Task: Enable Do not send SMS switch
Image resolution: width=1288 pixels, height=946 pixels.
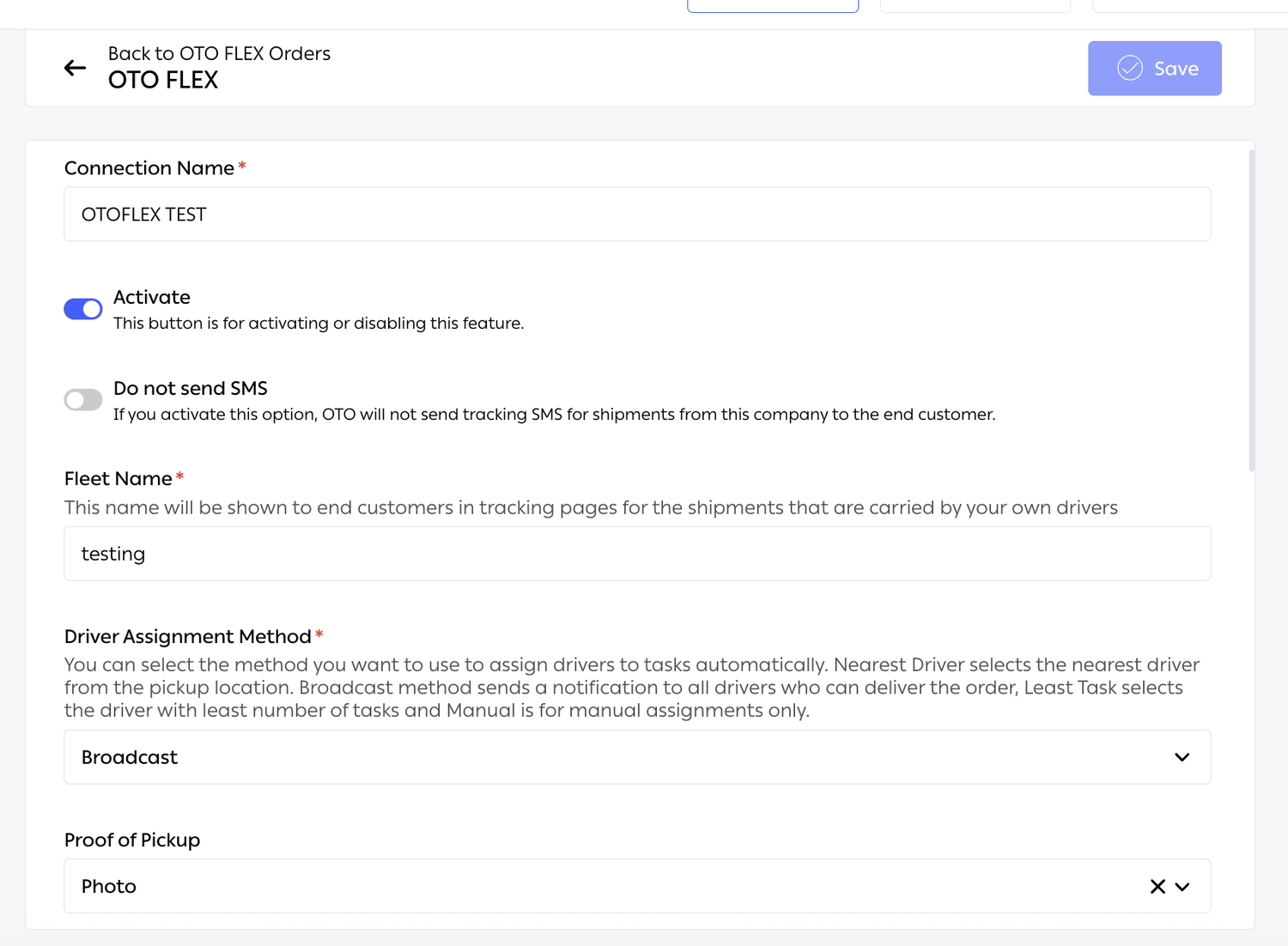Action: click(x=83, y=400)
